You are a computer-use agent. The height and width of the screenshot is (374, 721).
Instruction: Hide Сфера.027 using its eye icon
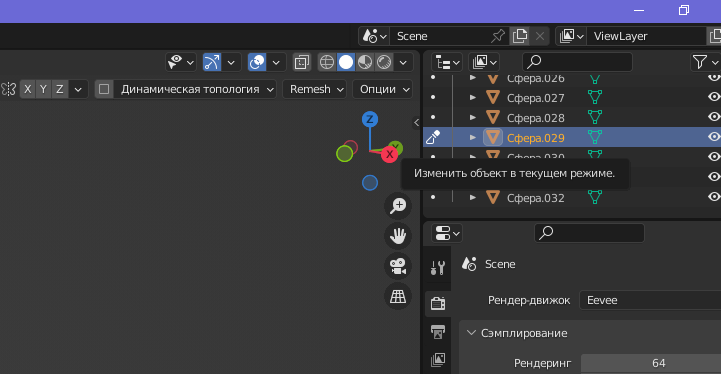coord(714,97)
